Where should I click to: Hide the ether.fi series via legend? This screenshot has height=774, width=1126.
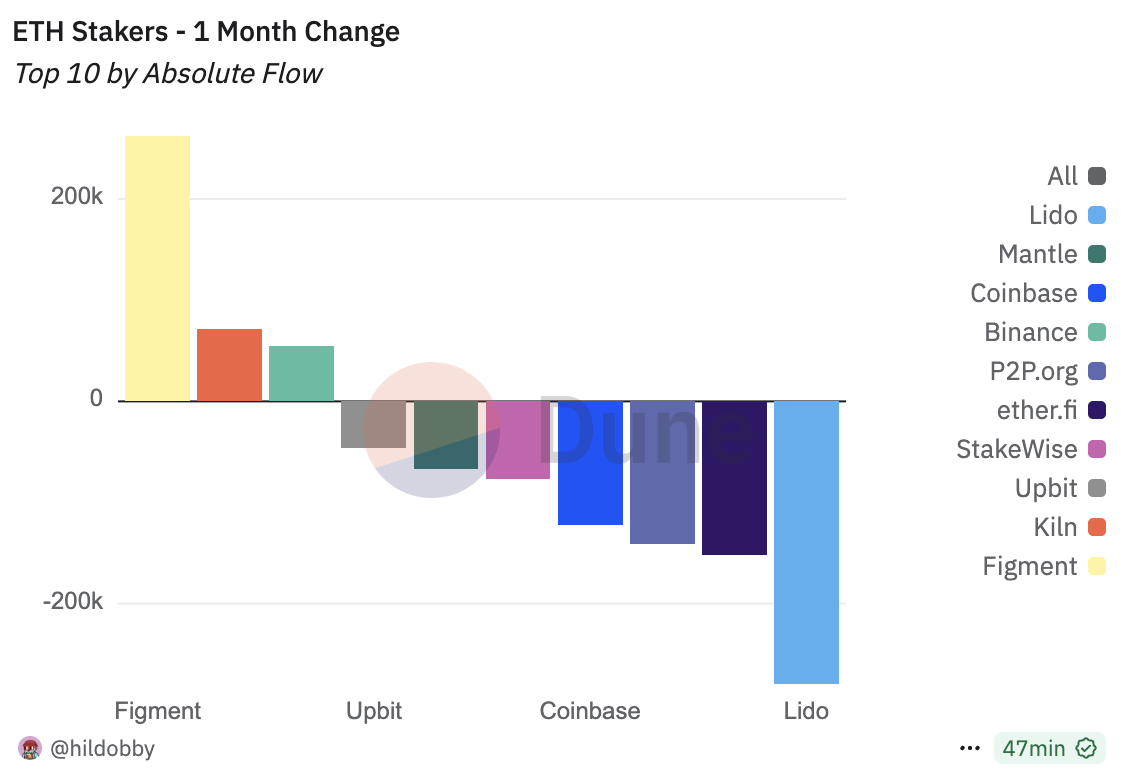[1051, 410]
